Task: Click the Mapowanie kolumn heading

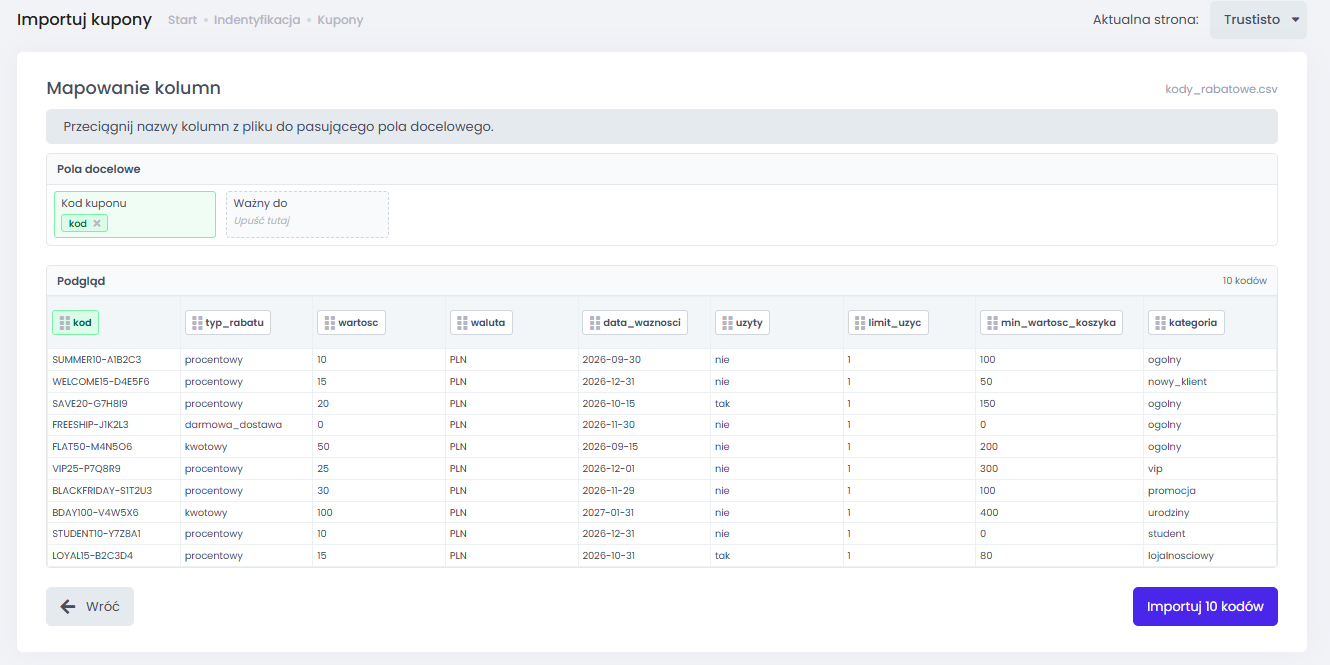Action: click(x=134, y=88)
